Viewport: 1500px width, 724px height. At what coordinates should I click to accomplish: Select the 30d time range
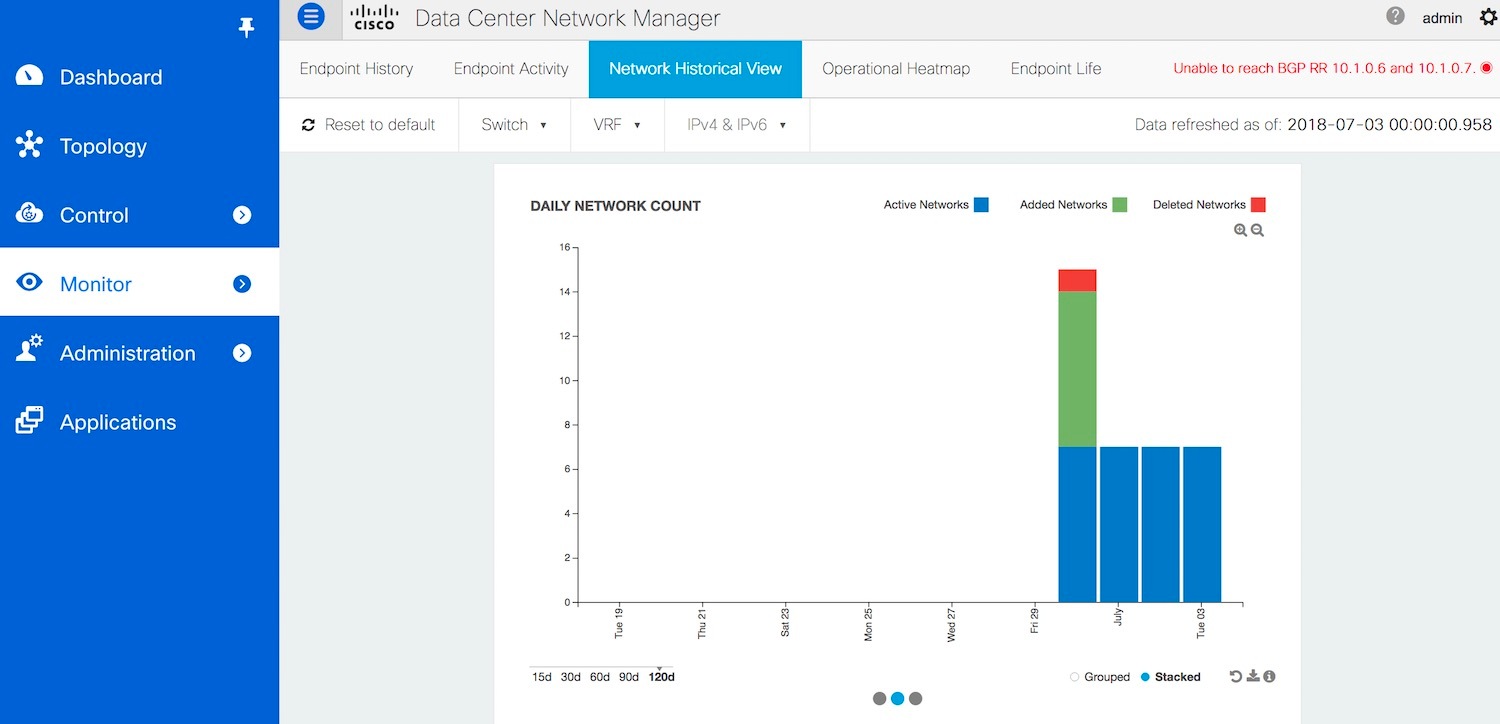coord(570,677)
